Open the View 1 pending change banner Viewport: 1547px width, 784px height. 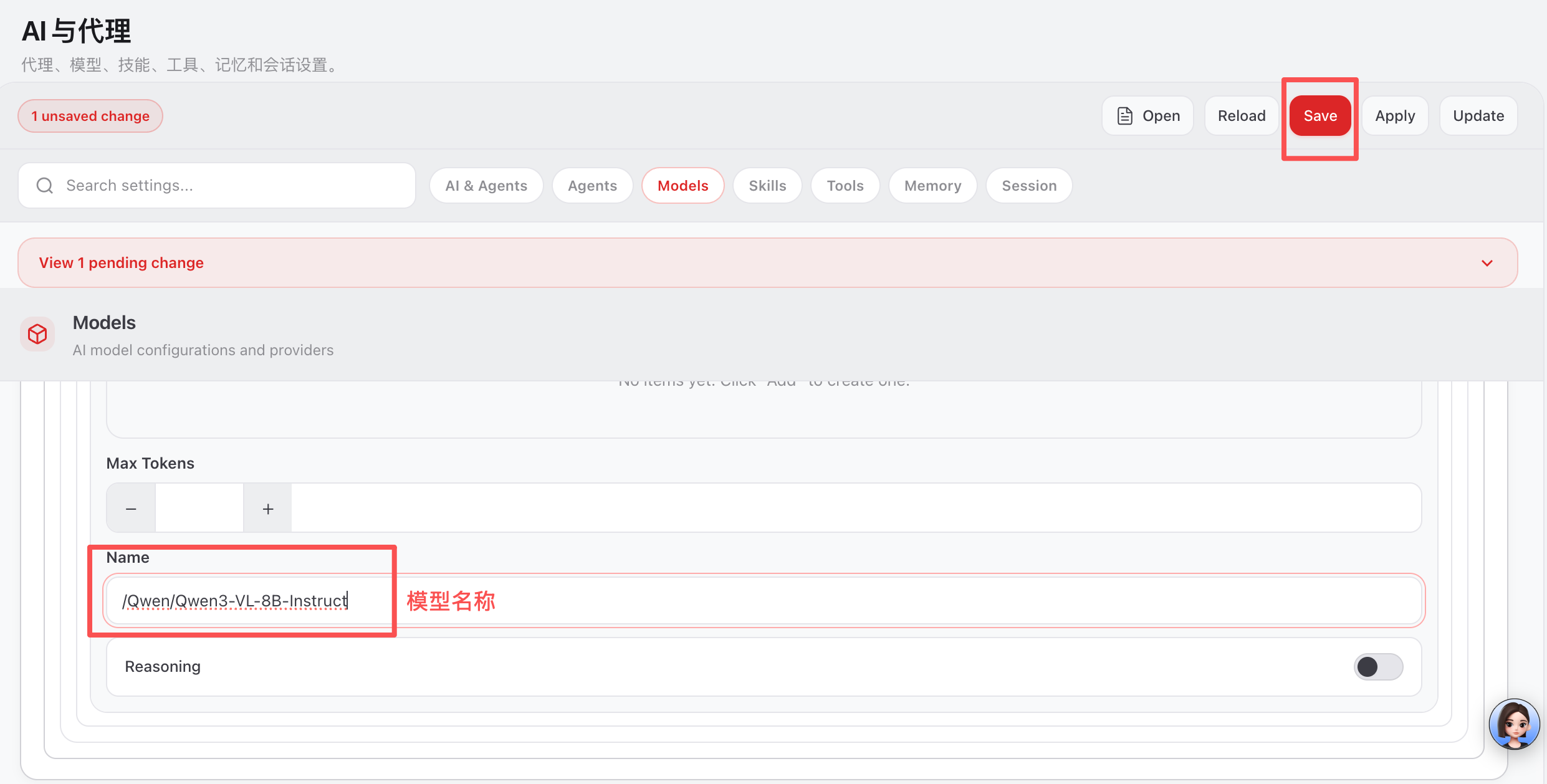tap(122, 263)
